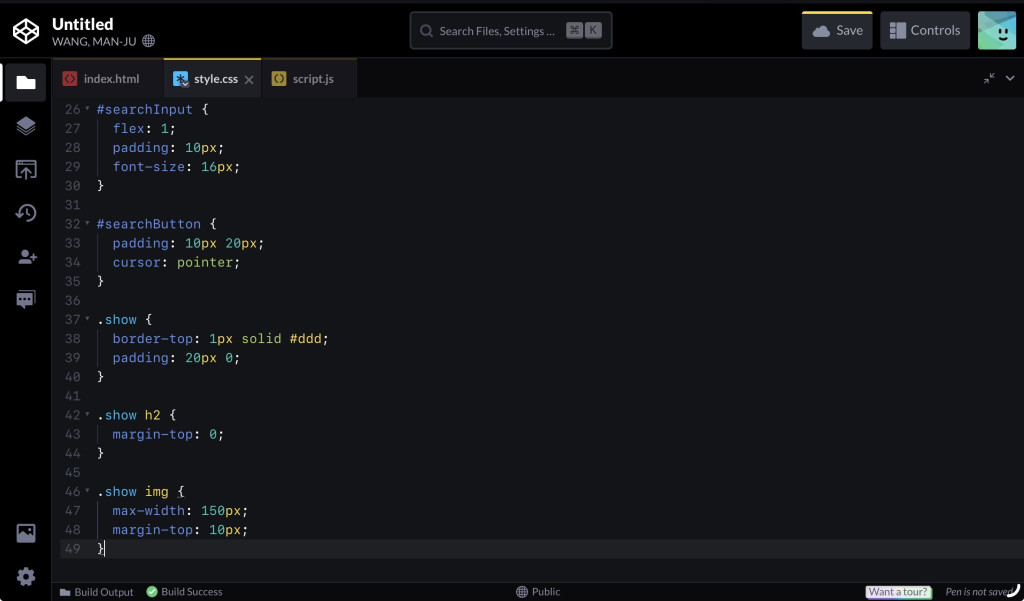The image size is (1024, 601).
Task: Open the assets image sidebar icon
Action: click(25, 533)
